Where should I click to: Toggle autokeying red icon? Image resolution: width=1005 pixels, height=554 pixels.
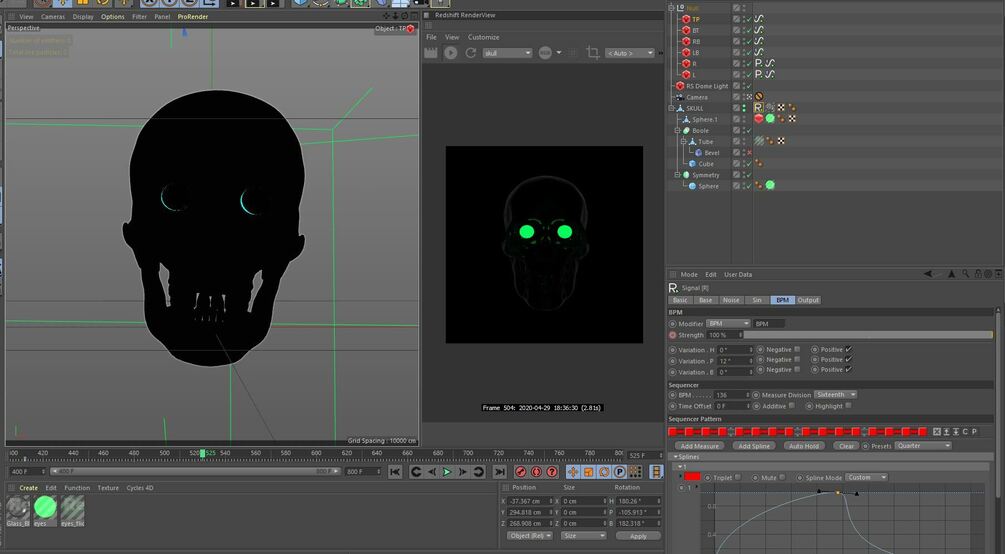coord(536,472)
